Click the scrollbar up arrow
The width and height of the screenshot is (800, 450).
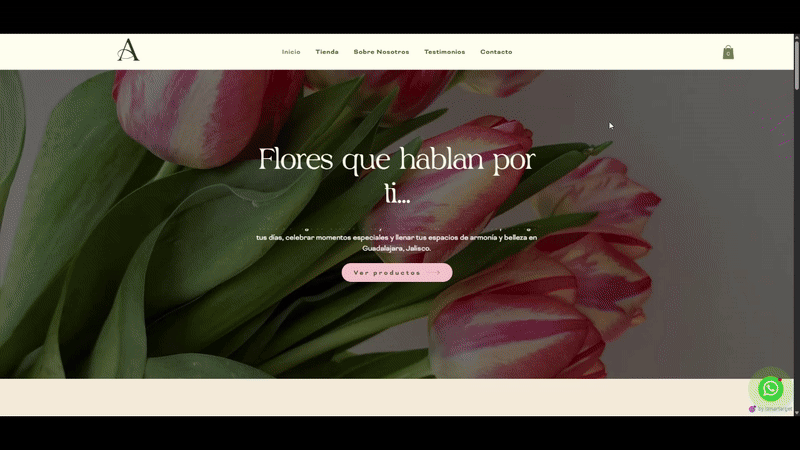pyautogui.click(x=797, y=37)
